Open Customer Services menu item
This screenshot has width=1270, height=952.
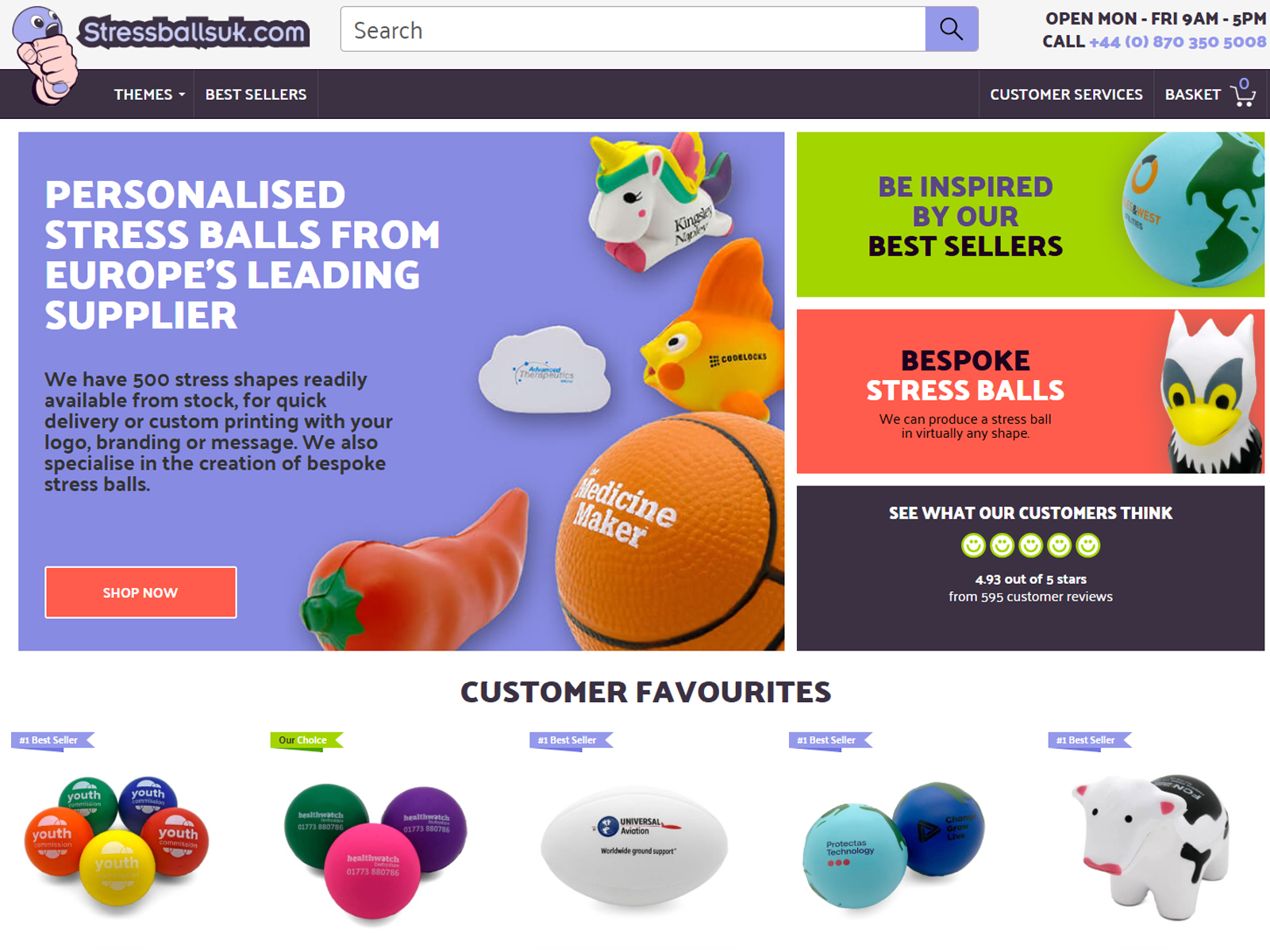point(1066,94)
